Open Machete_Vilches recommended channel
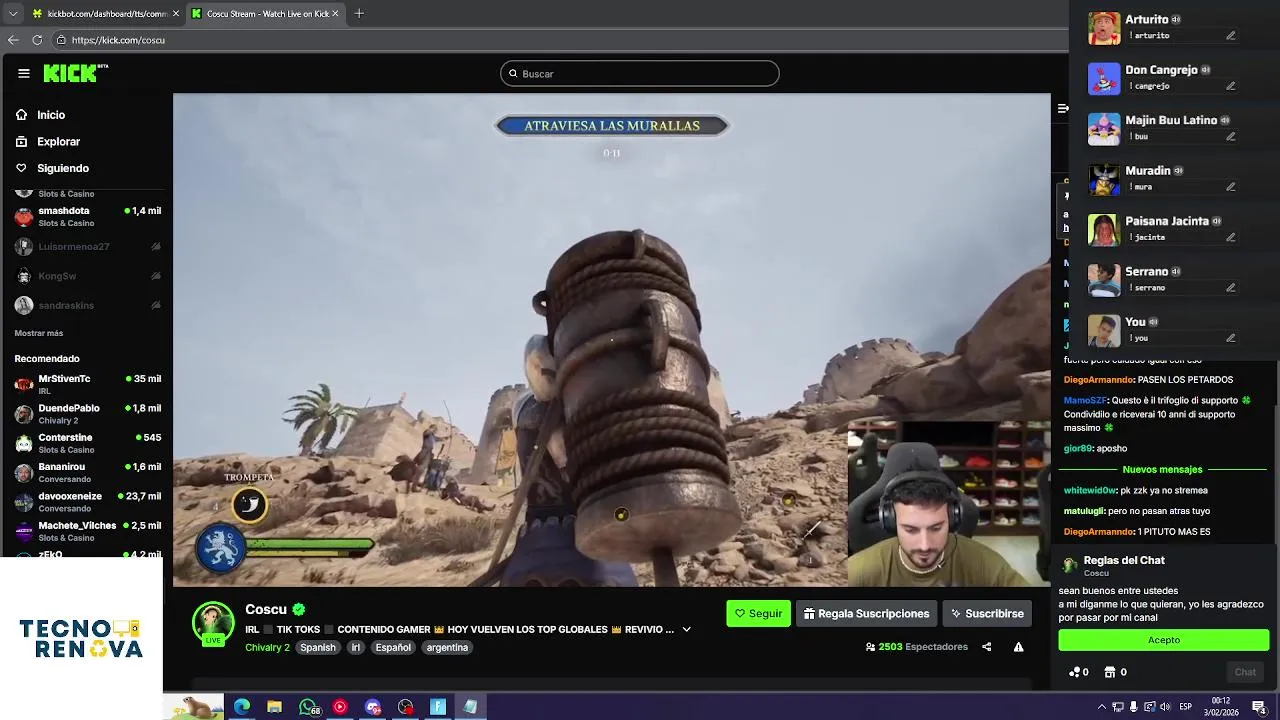 point(88,530)
